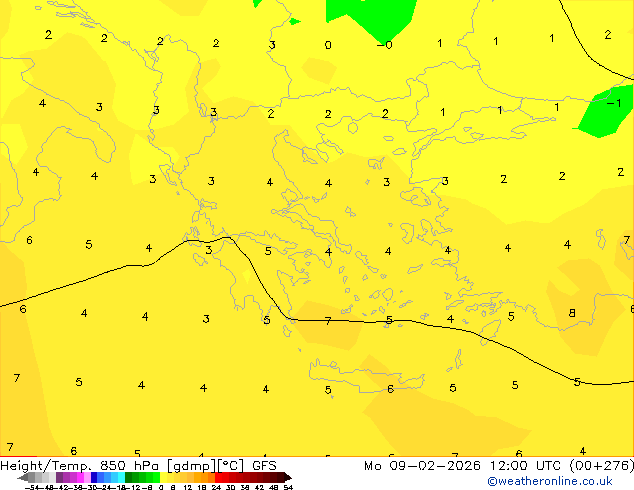Image resolution: width=634 pixels, height=490 pixels.
Task: Click the '[gdmp]' unit label
Action: 192,466
